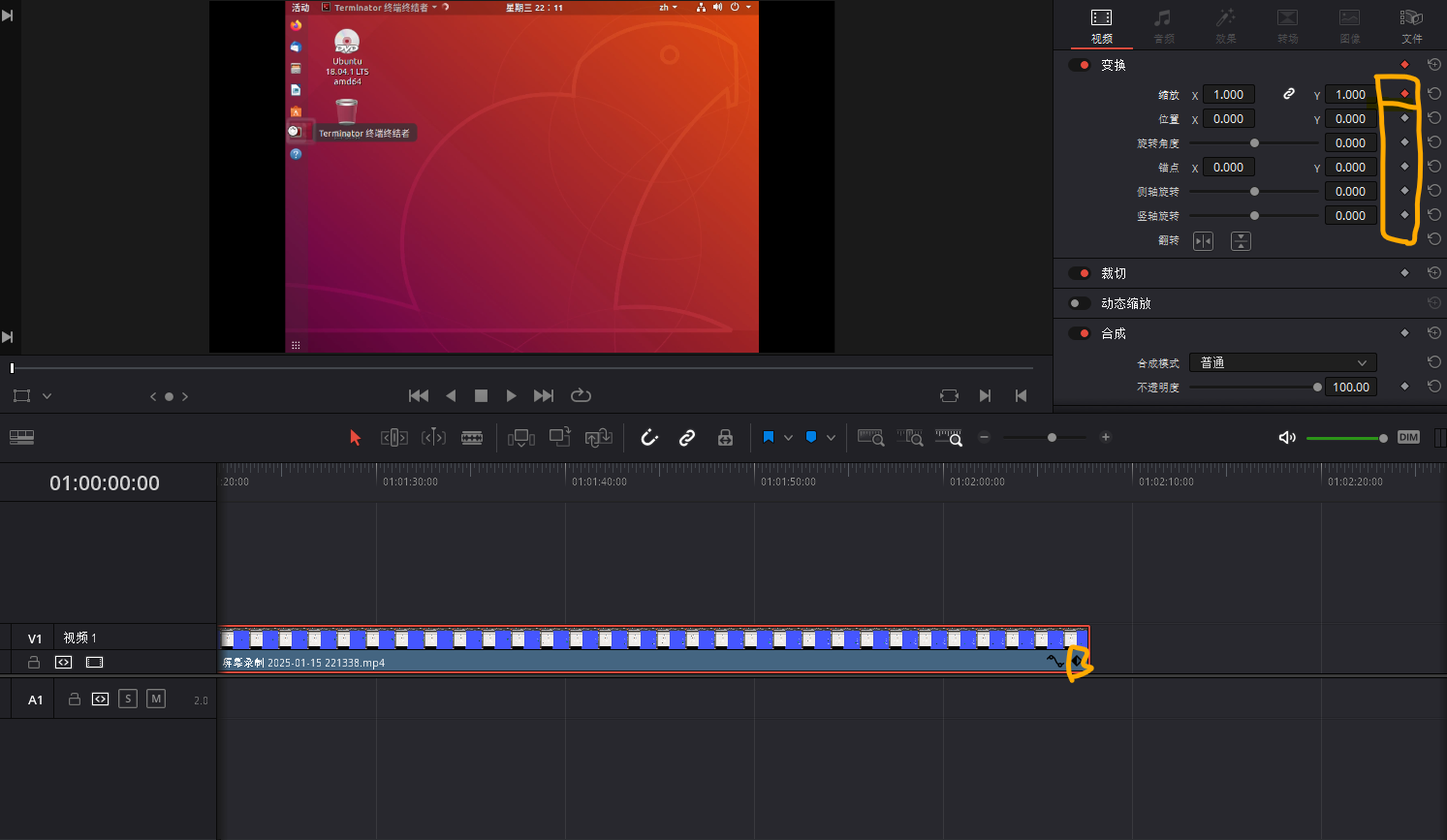Disable the 裁切 cropping toggle

pos(1080,273)
